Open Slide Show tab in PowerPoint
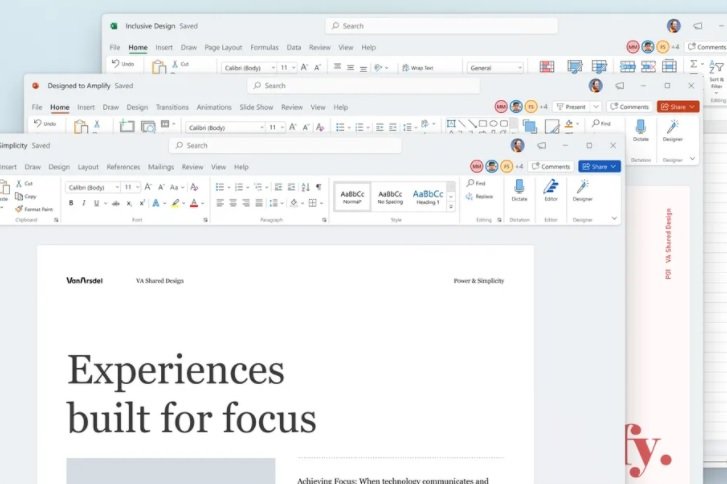The image size is (727, 484). pyautogui.click(x=256, y=107)
